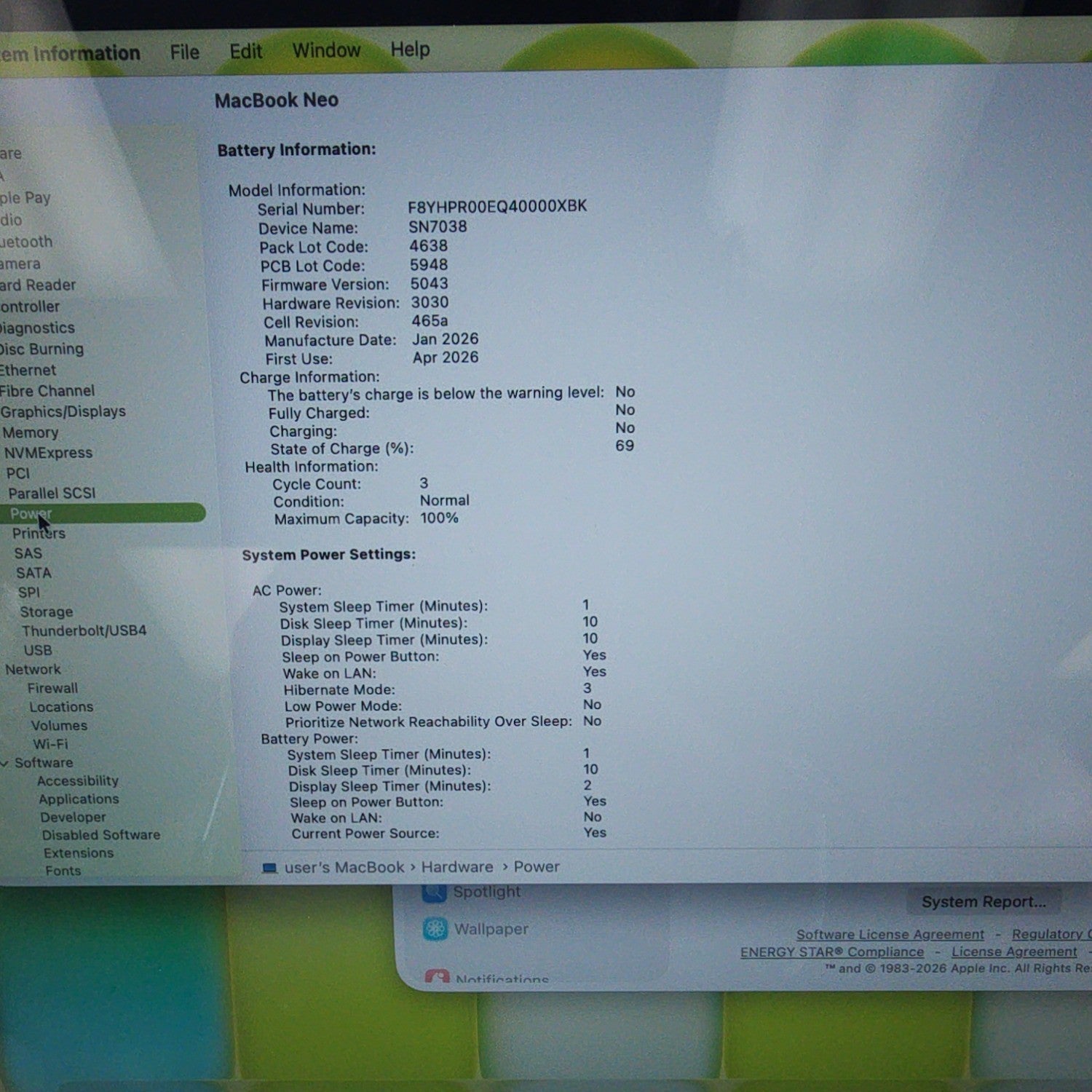Click the Firmware Version value 5043
Screen dimensions: 1092x1092
pyautogui.click(x=430, y=284)
